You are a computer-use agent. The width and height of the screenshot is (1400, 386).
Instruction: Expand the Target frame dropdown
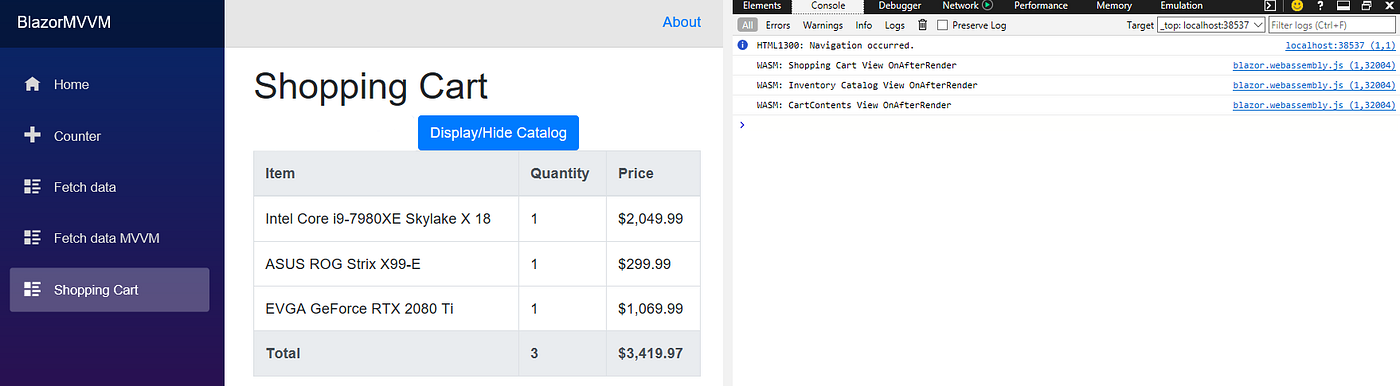1212,25
